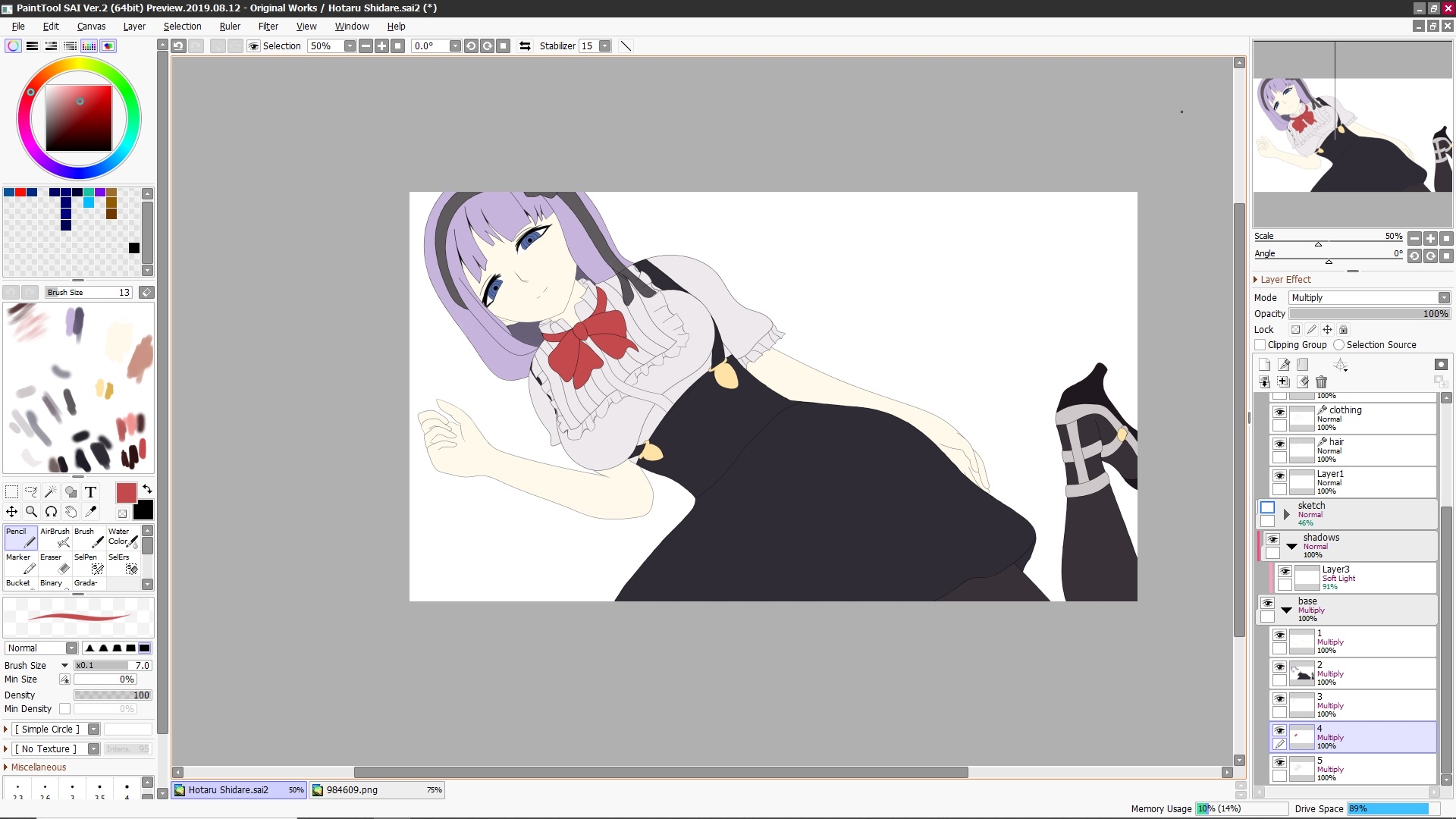Create a new linework pen layer

[1283, 365]
